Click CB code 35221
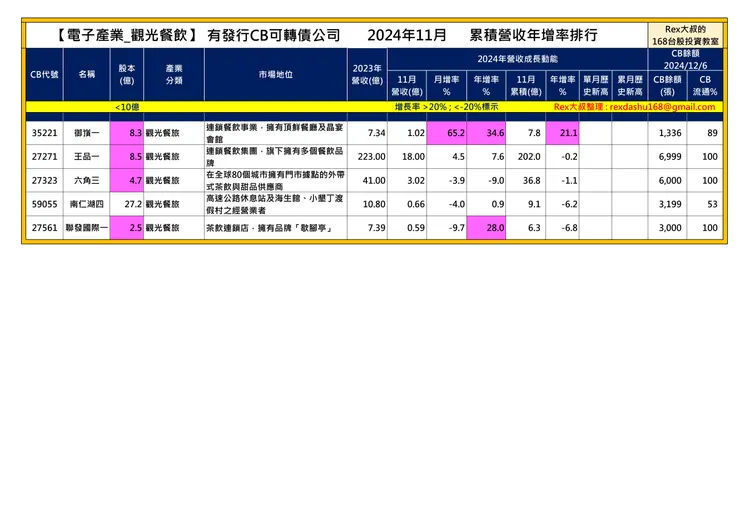740x523 pixels. 44,133
